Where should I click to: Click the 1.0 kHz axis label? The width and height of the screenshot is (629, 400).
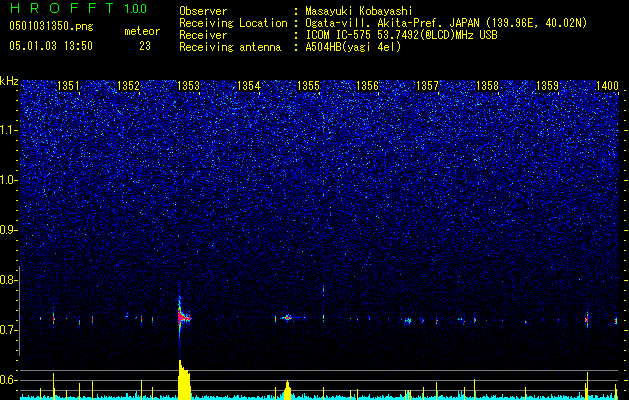(9, 180)
